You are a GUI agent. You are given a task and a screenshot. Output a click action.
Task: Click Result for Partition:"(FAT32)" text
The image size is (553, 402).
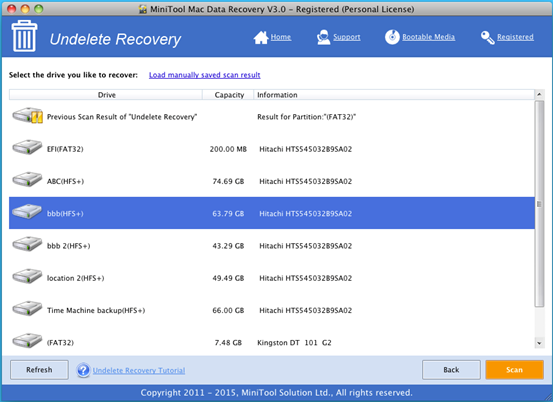click(306, 117)
